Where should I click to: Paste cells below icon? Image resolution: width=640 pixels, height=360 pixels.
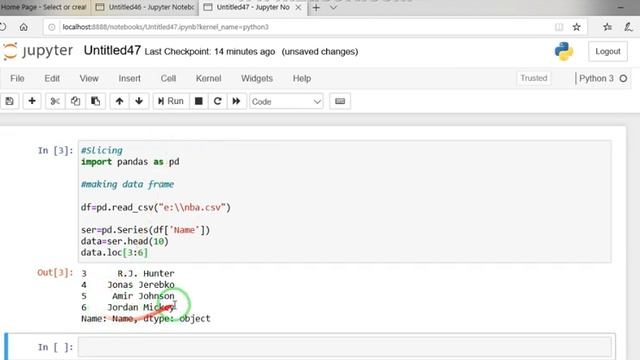tap(96, 101)
